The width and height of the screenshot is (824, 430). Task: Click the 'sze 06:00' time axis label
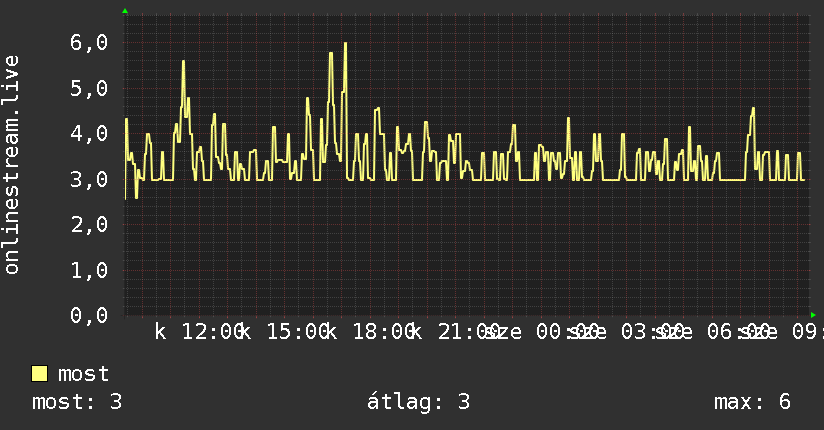click(712, 332)
